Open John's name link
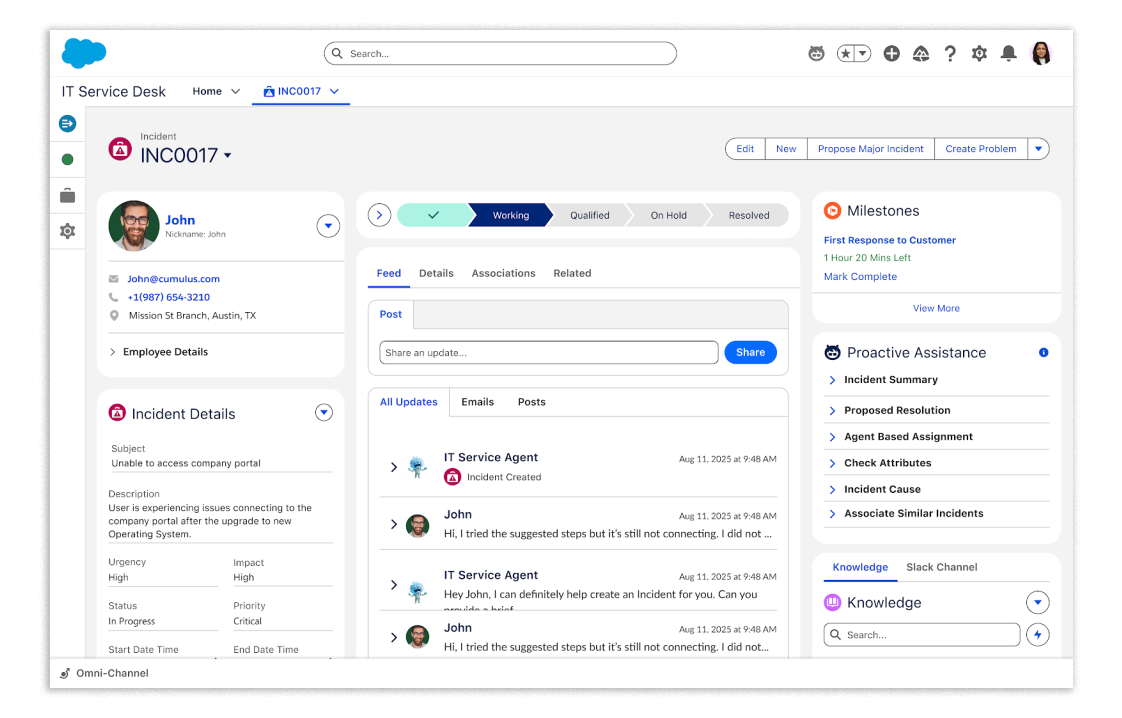Image resolution: width=1122 pixels, height=718 pixels. pos(180,220)
